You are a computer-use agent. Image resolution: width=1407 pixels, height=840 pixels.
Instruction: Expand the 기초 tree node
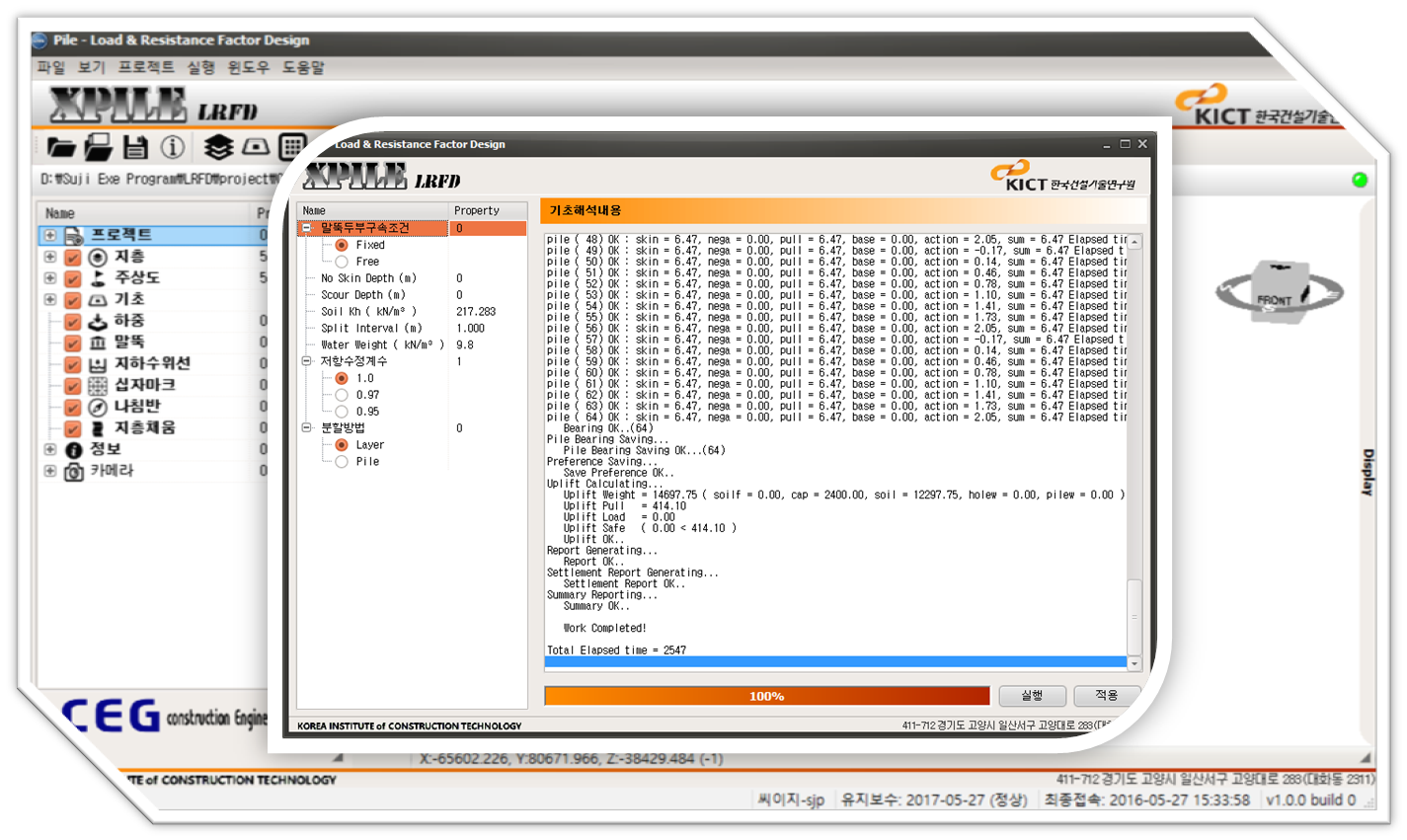[49, 299]
